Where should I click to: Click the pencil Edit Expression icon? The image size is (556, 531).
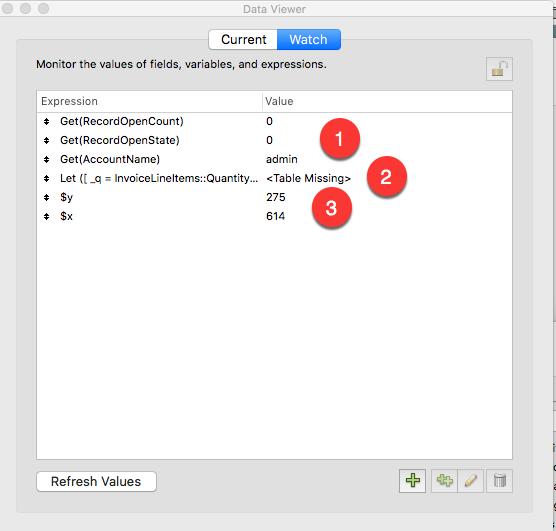pyautogui.click(x=471, y=481)
